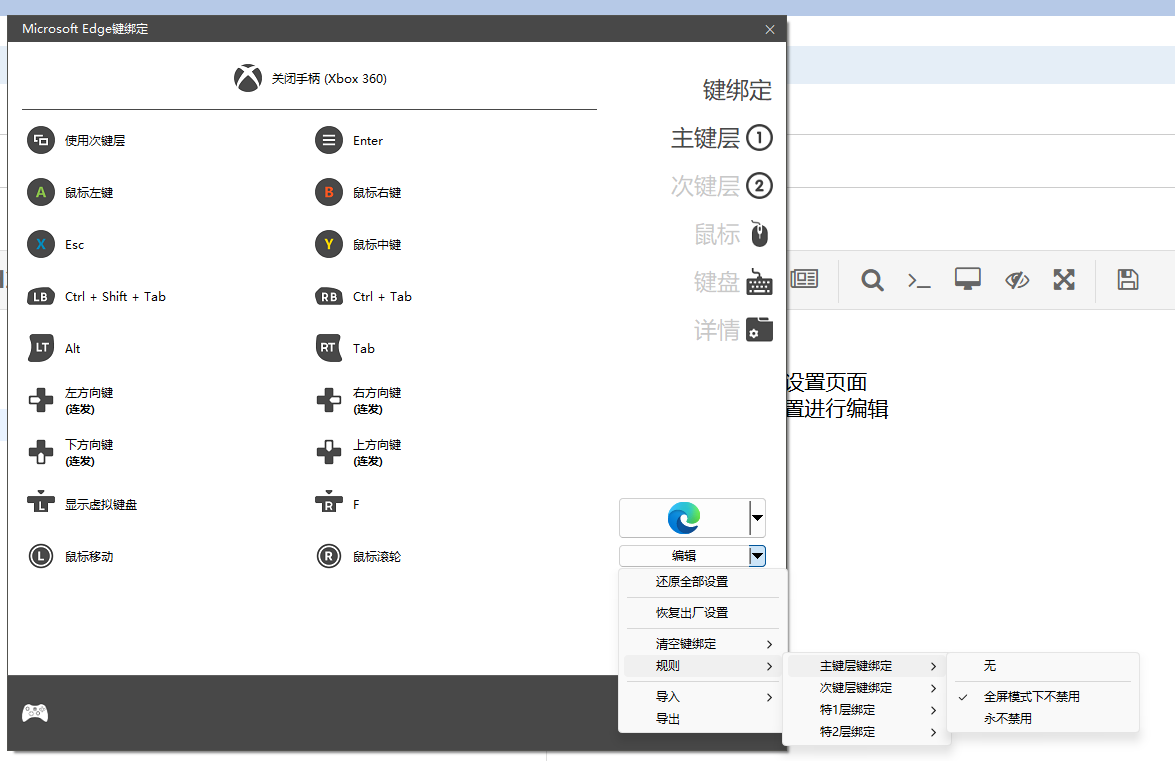Expand 导入 submenu
Image resolution: width=1175 pixels, height=761 pixels.
(703, 697)
